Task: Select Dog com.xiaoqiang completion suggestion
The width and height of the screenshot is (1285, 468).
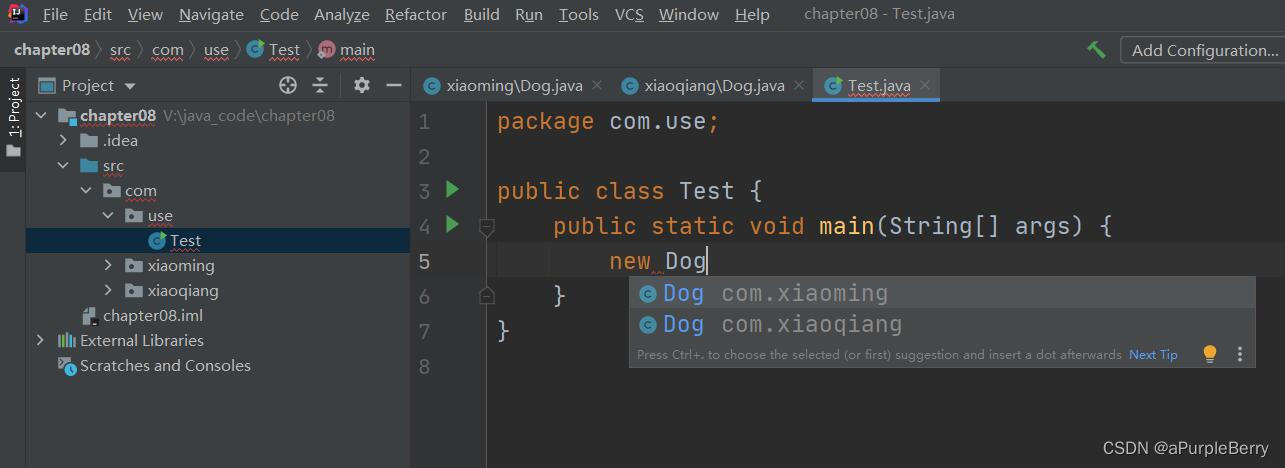Action: [x=942, y=325]
